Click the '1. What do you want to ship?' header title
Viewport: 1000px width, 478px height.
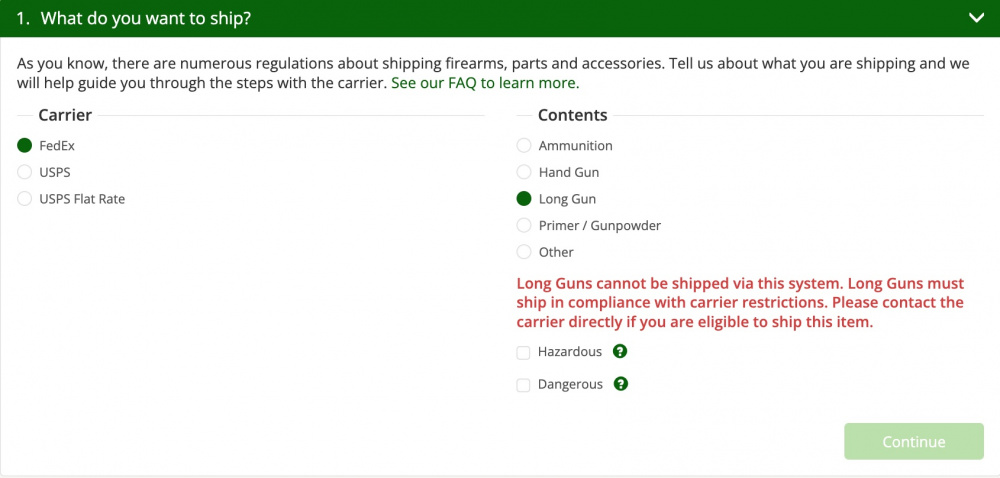click(x=133, y=18)
